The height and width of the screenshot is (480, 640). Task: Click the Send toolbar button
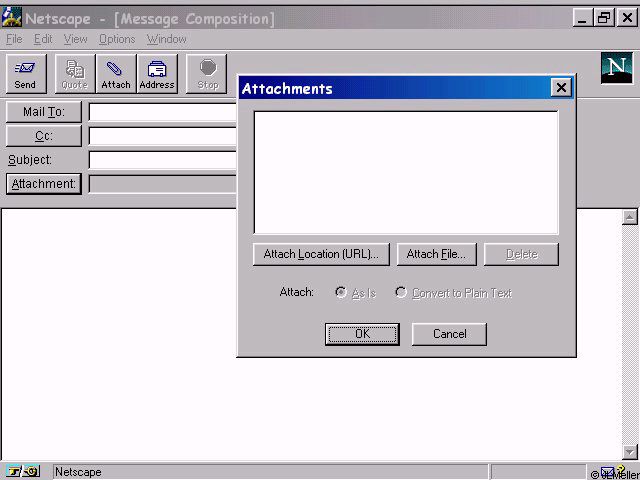[26, 74]
